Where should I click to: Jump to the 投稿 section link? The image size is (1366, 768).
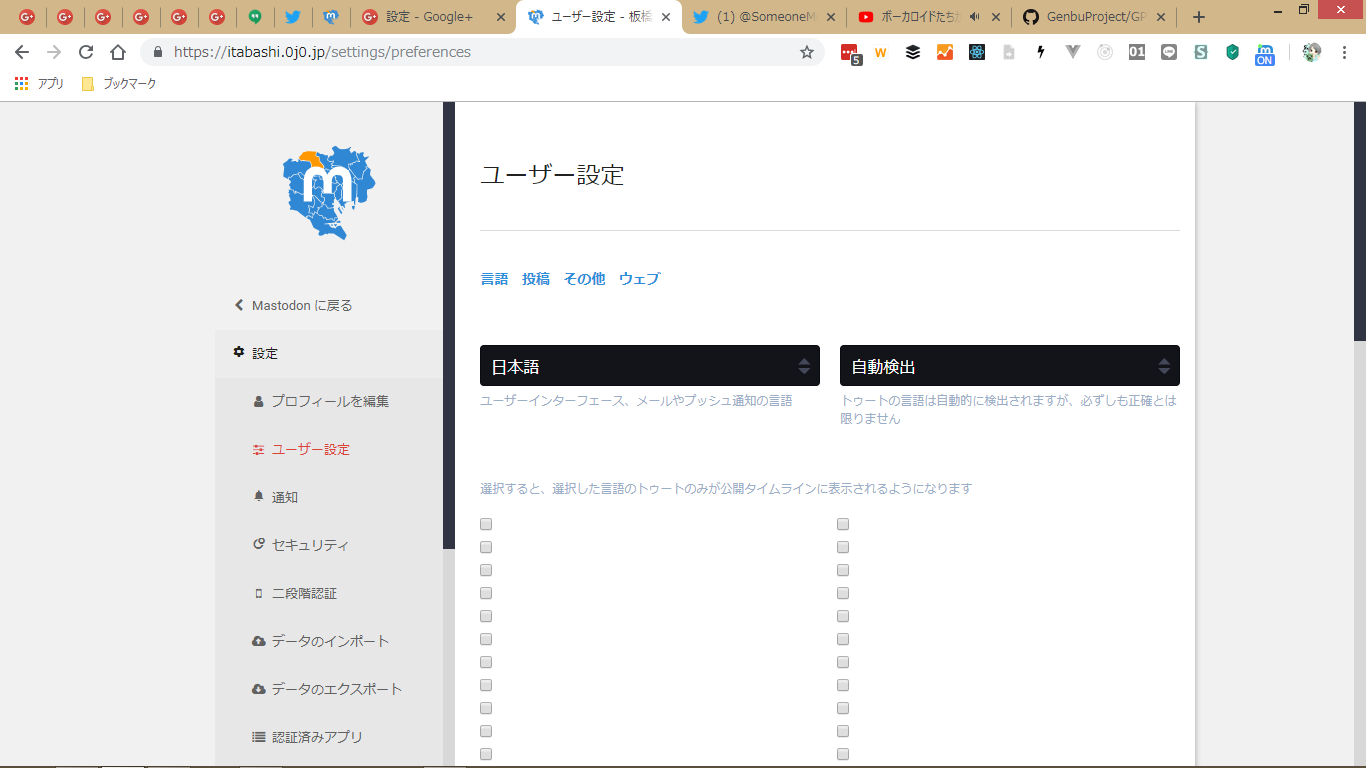point(536,279)
